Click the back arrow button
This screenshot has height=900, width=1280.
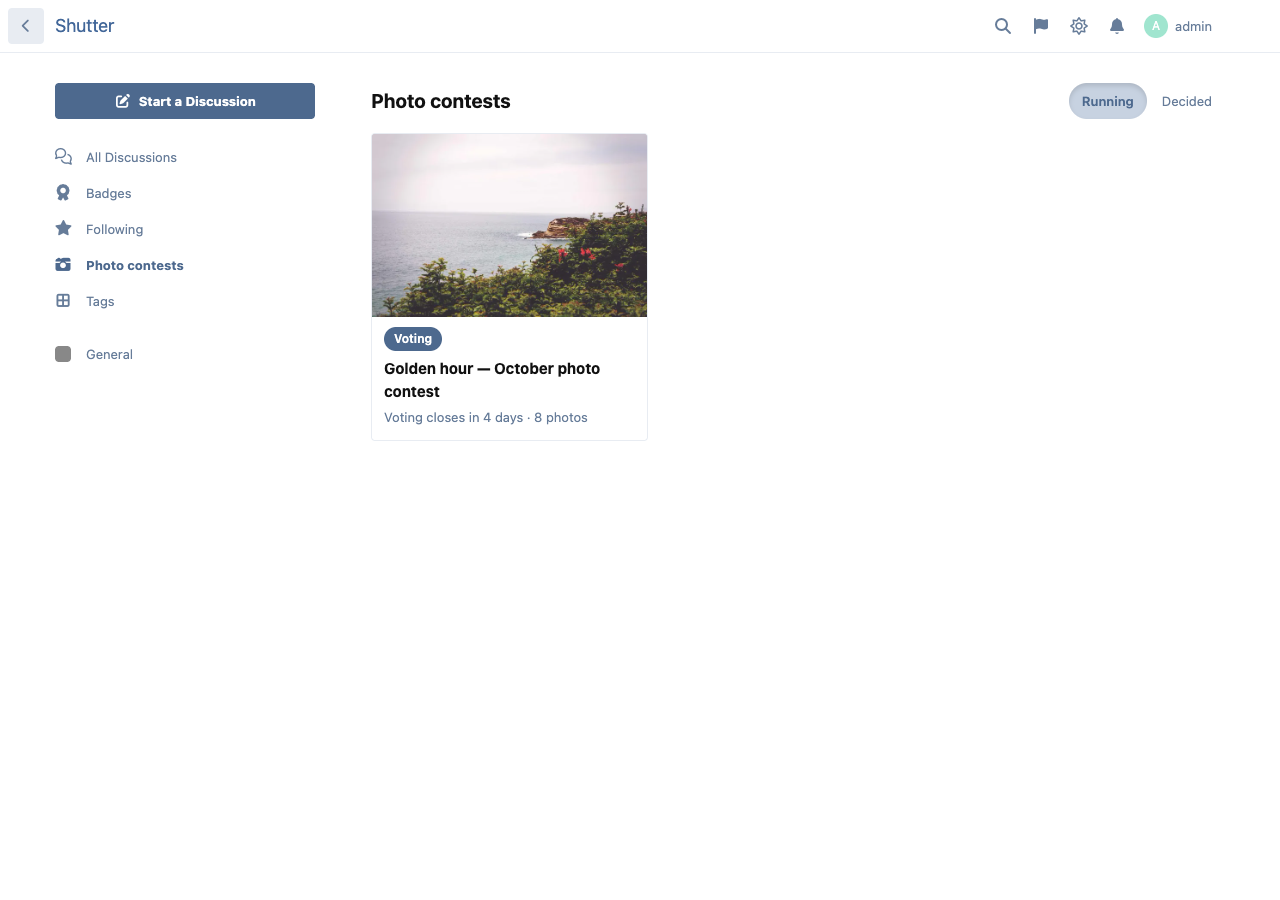pyautogui.click(x=26, y=26)
